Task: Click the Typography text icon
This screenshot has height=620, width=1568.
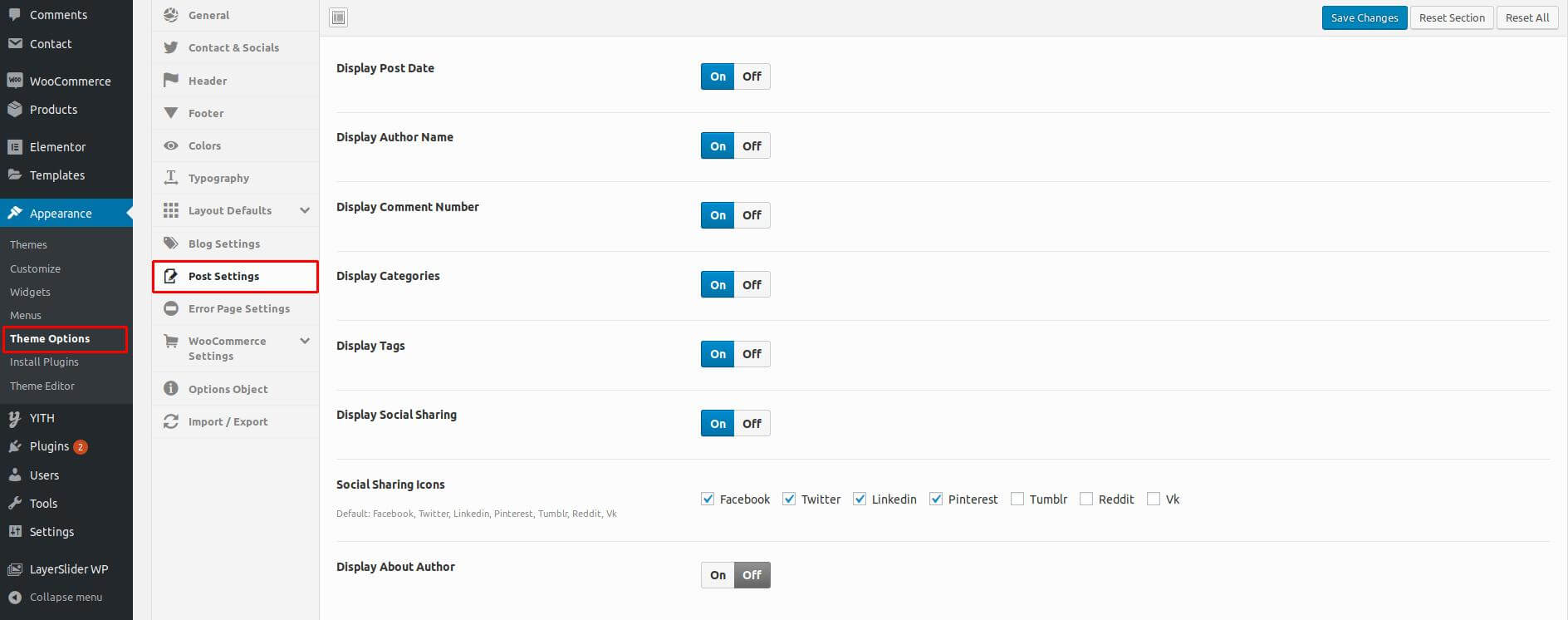Action: coord(170,177)
